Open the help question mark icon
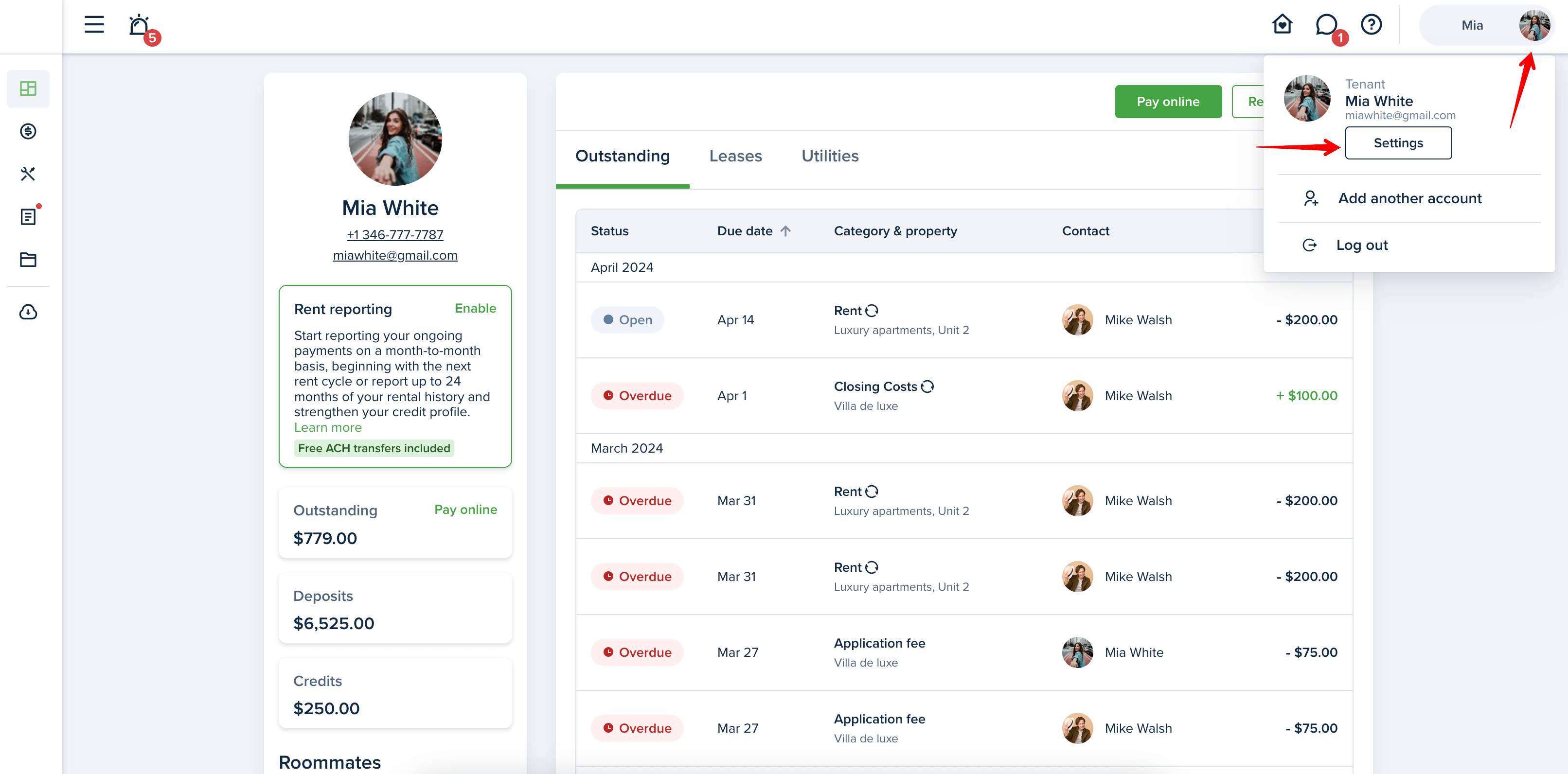The width and height of the screenshot is (1568, 774). coord(1372,25)
